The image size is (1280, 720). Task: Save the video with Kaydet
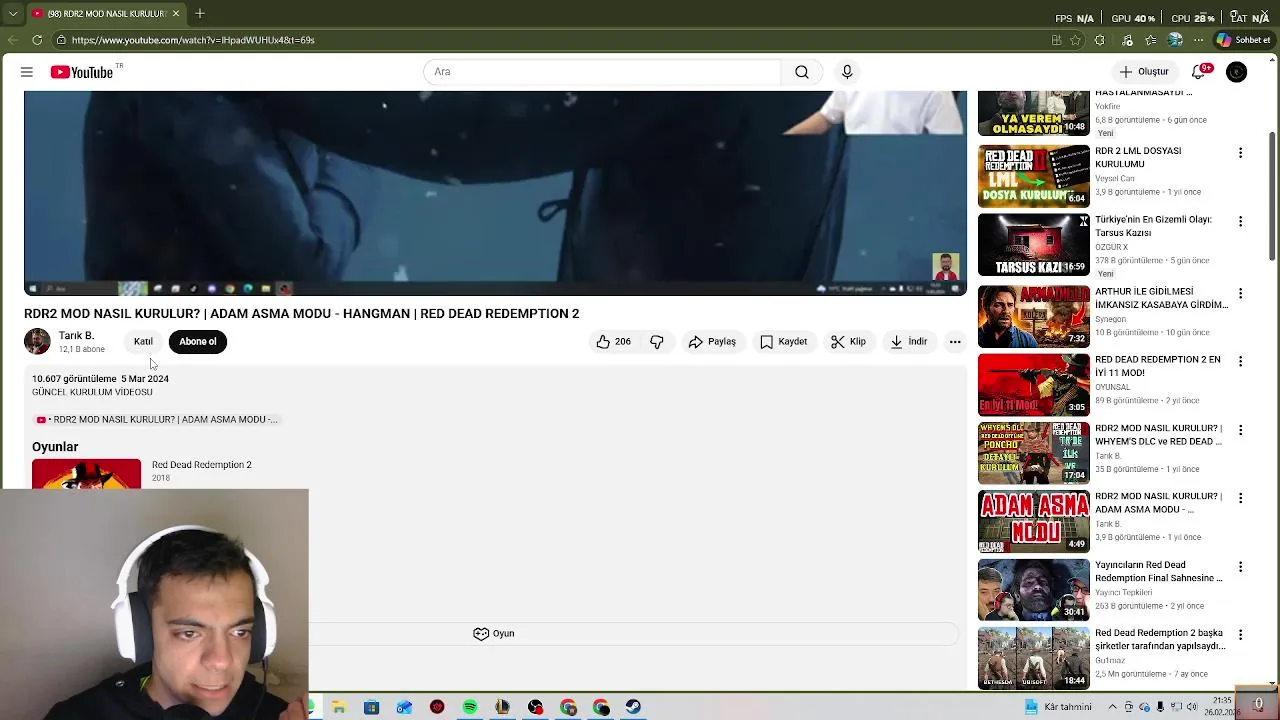[783, 342]
